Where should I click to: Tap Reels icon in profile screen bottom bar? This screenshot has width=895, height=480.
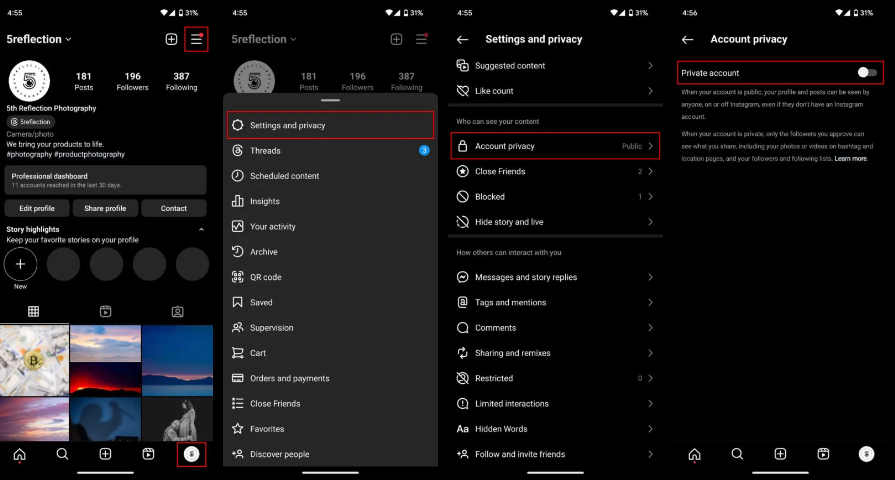coord(148,454)
